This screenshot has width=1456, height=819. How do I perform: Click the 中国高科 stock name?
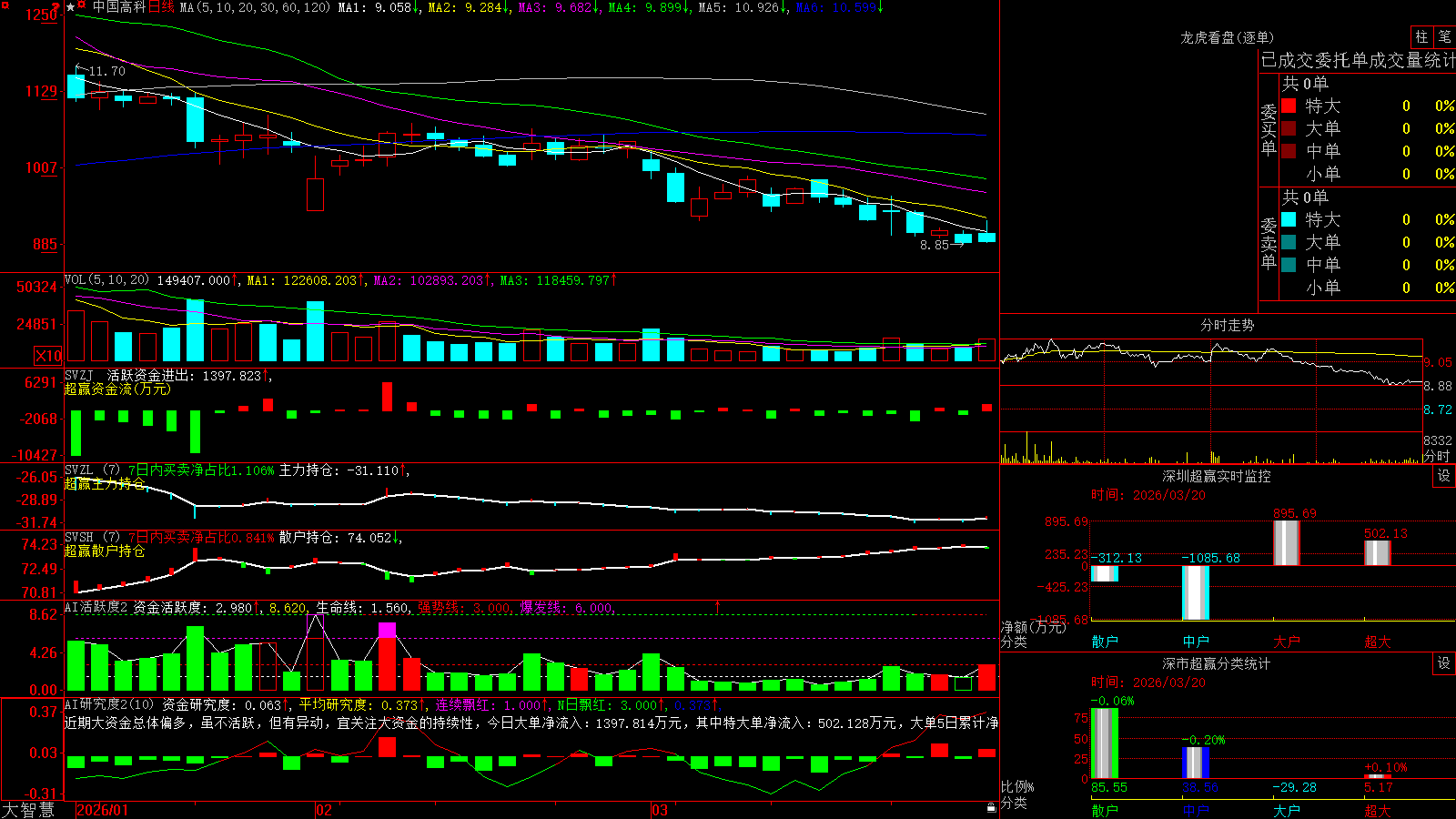[119, 7]
